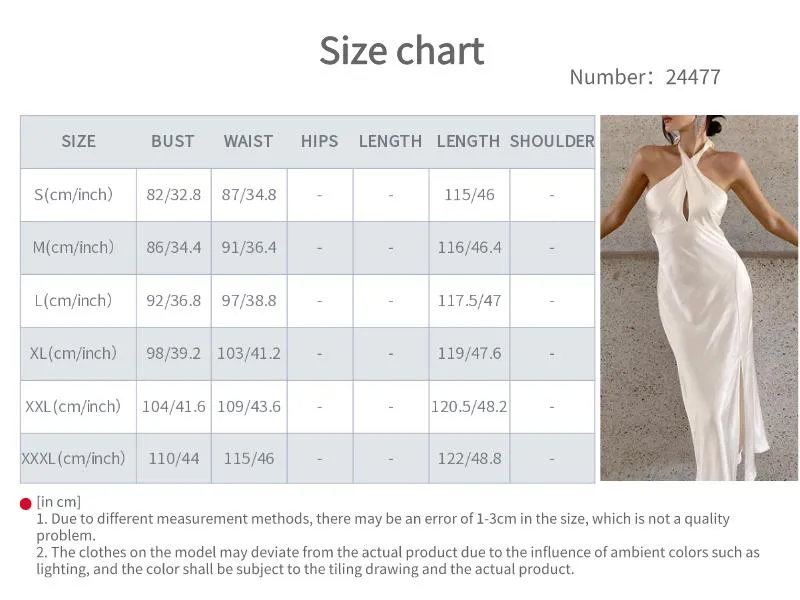Screen dimensions: 800x600
Task: Click the 120.5/48.2 length cell
Action: [x=469, y=407]
